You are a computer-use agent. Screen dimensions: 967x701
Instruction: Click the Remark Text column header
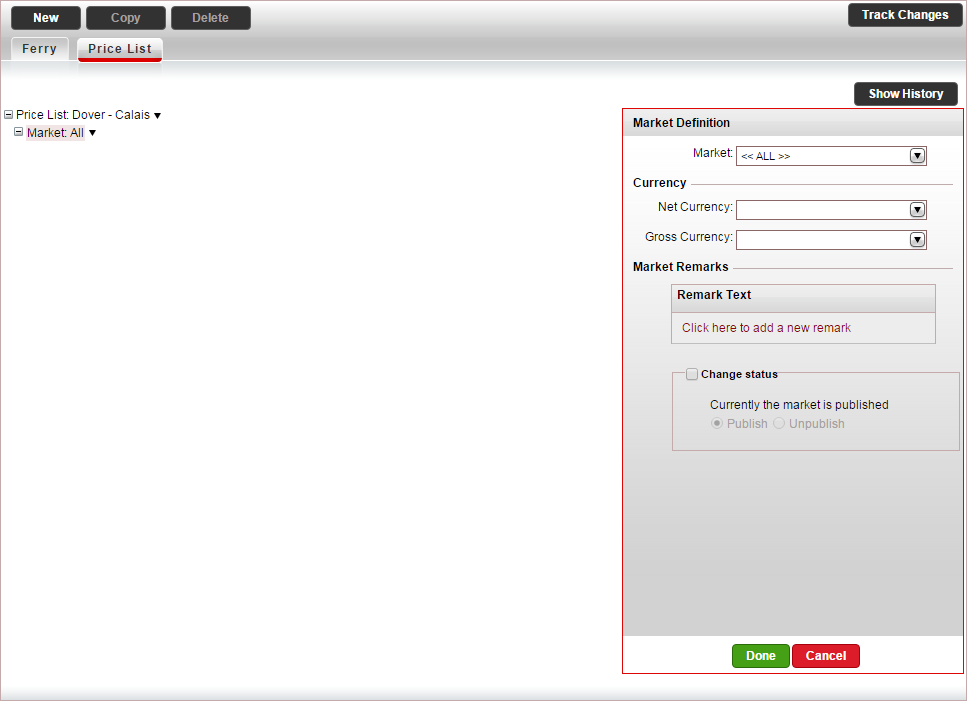point(803,298)
